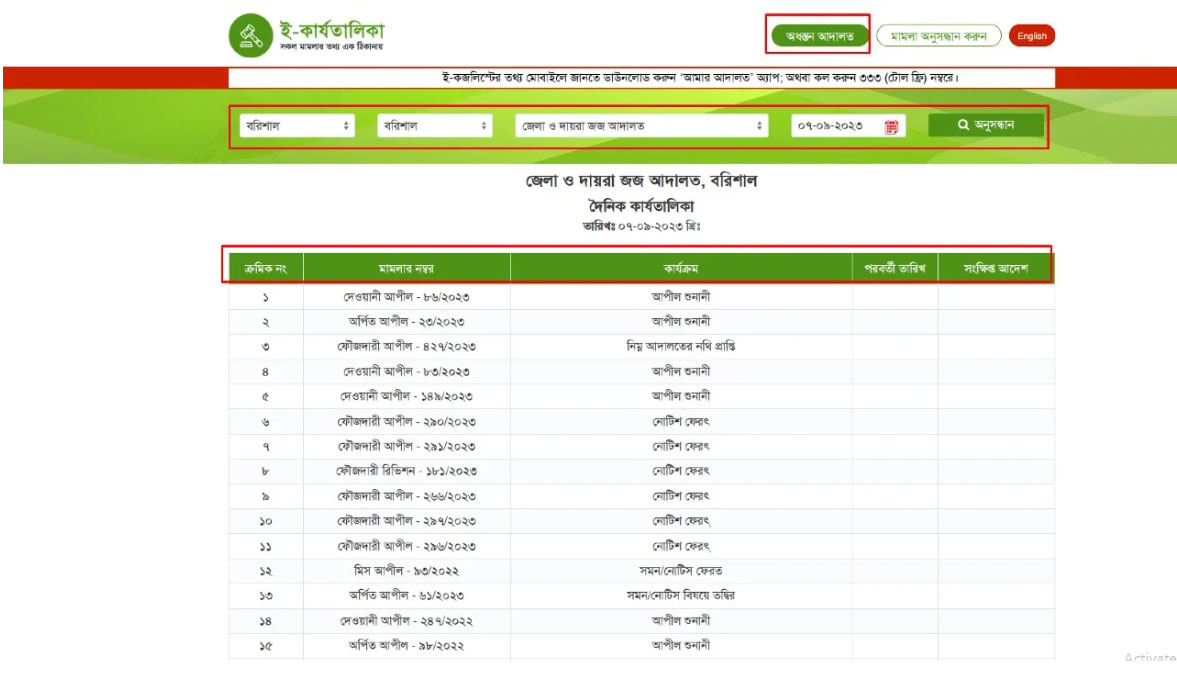Click the gavel logo icon
The width and height of the screenshot is (1177, 683).
(x=245, y=37)
